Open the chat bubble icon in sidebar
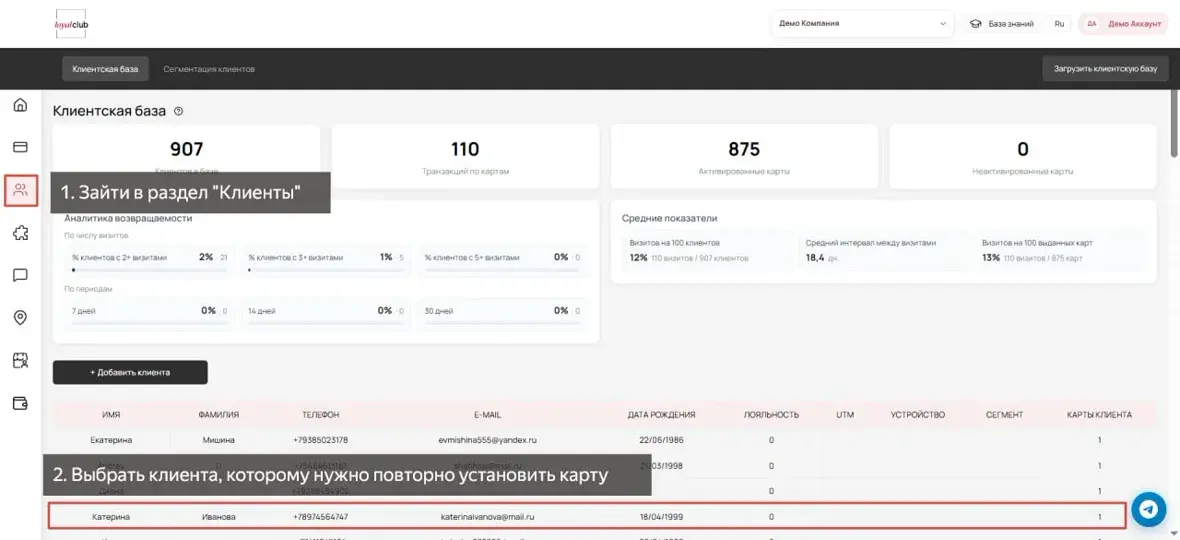Image resolution: width=1180 pixels, height=540 pixels. (x=20, y=275)
